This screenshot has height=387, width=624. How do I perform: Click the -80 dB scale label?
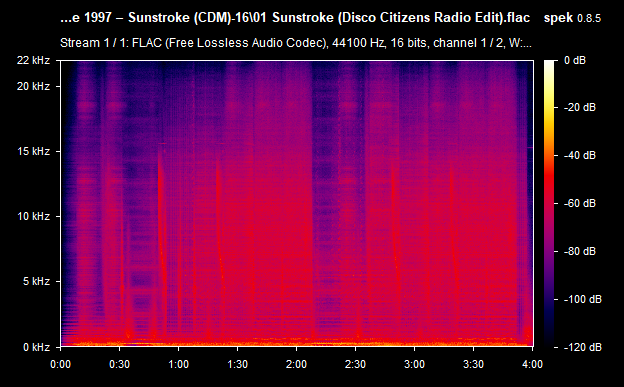(x=579, y=251)
